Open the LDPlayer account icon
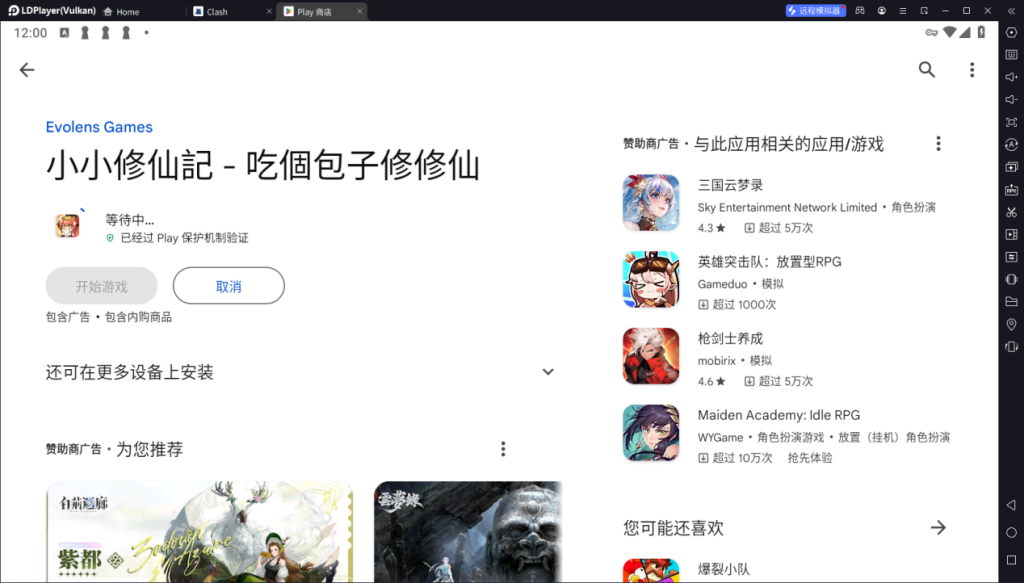 point(882,10)
